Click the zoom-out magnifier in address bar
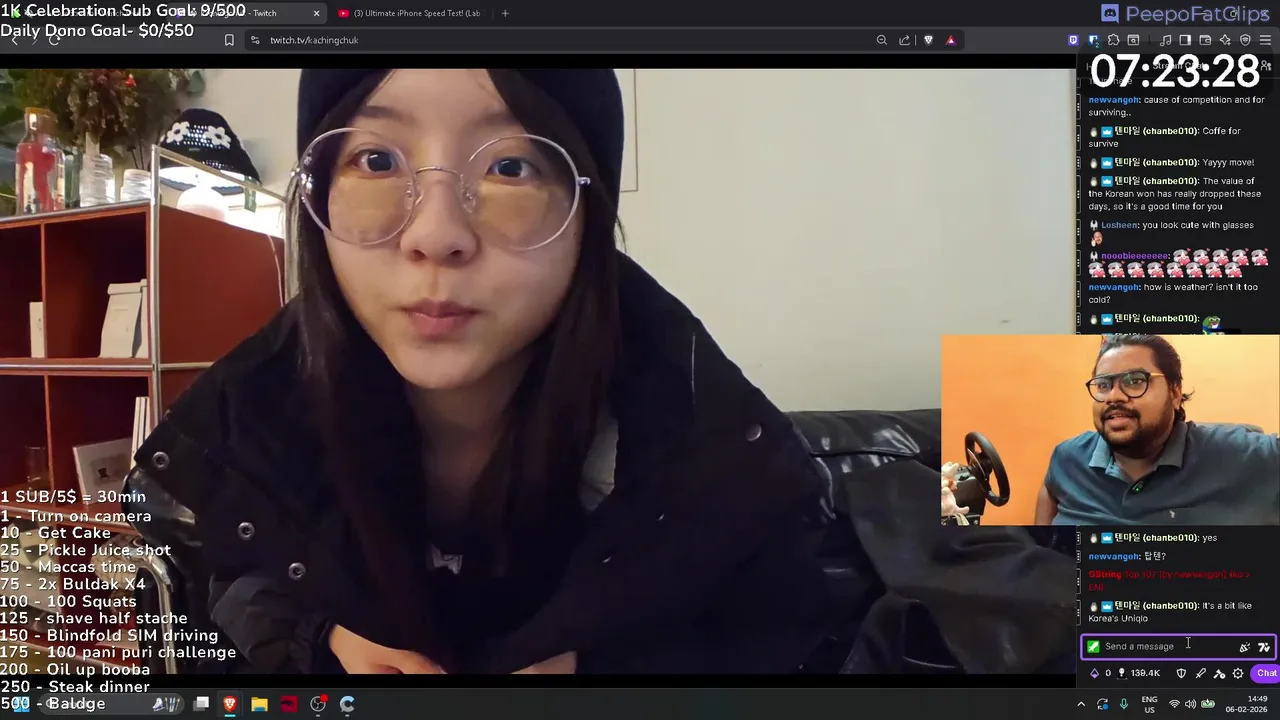Image resolution: width=1280 pixels, height=720 pixels. 881,40
